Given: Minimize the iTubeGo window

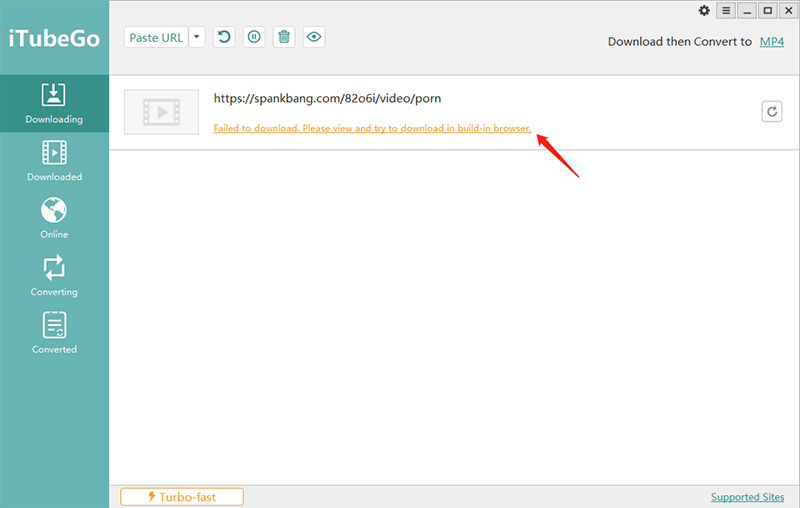Looking at the screenshot, I should (747, 11).
